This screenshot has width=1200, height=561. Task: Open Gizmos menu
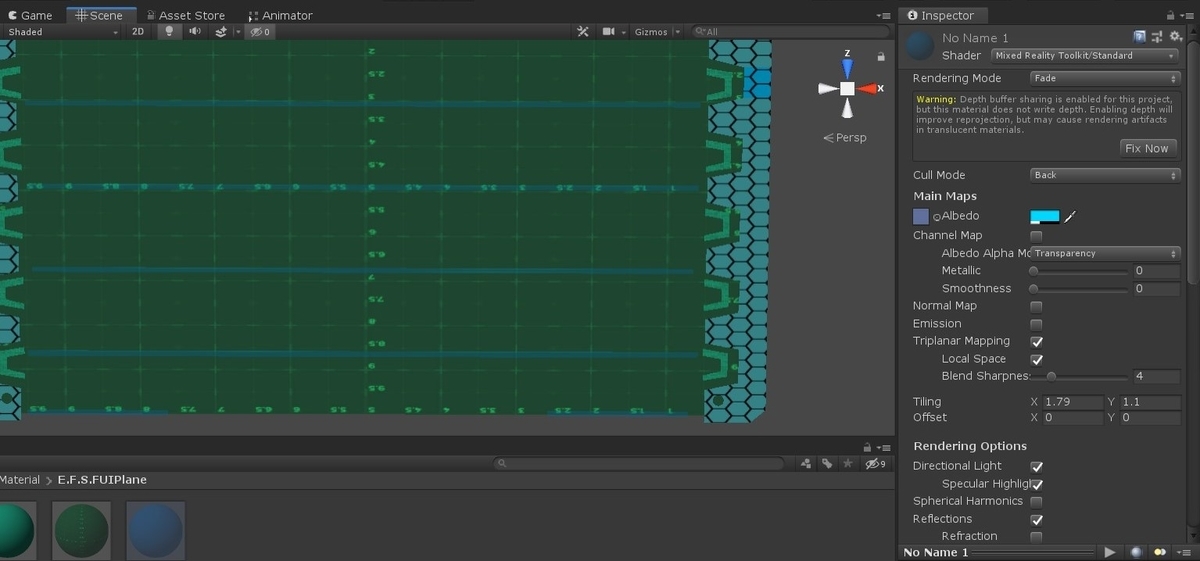pos(657,32)
